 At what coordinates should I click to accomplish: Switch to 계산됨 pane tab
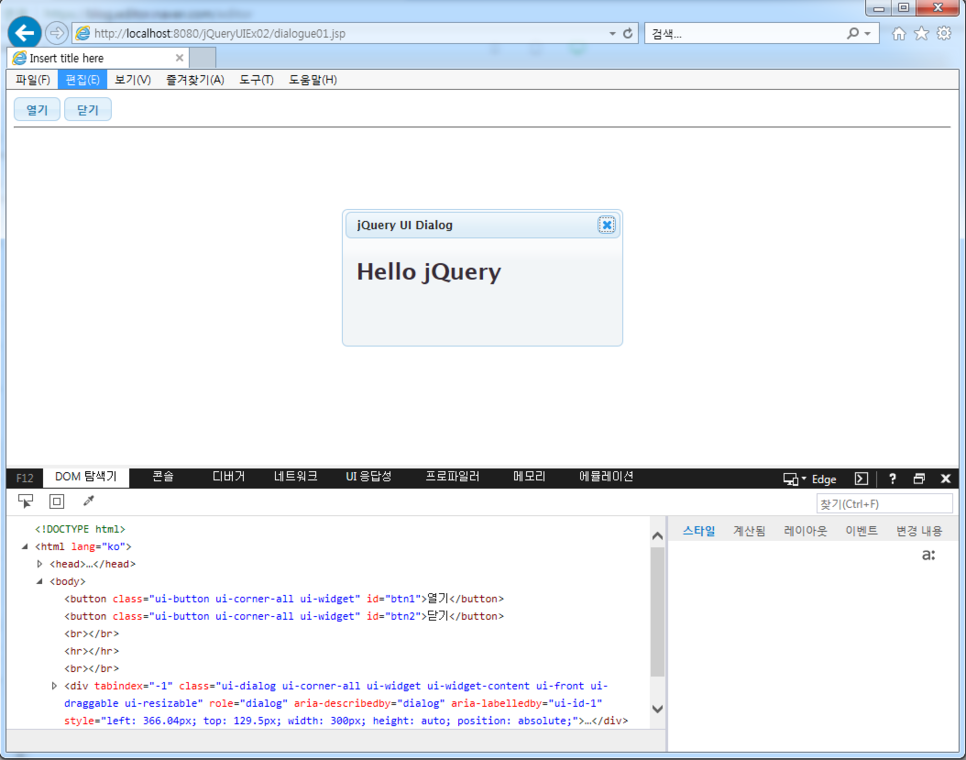pos(749,531)
